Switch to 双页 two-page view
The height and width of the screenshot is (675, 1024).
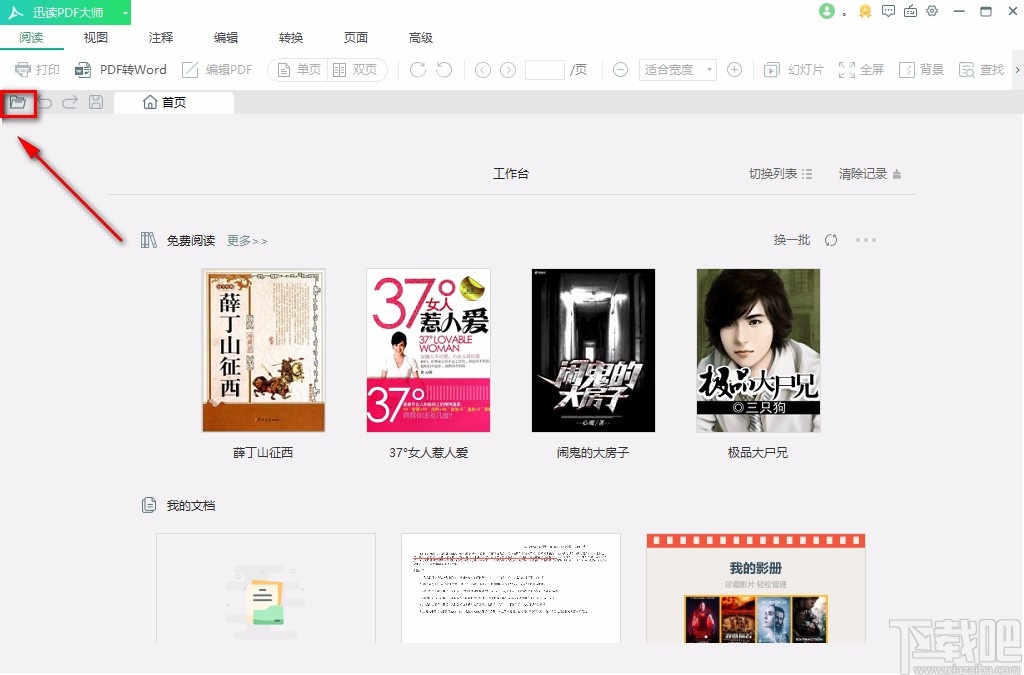355,69
